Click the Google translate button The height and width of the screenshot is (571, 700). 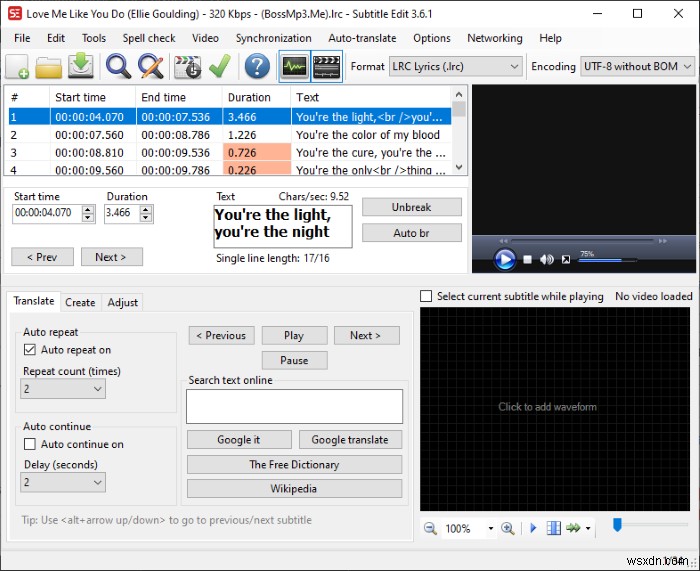pos(350,440)
